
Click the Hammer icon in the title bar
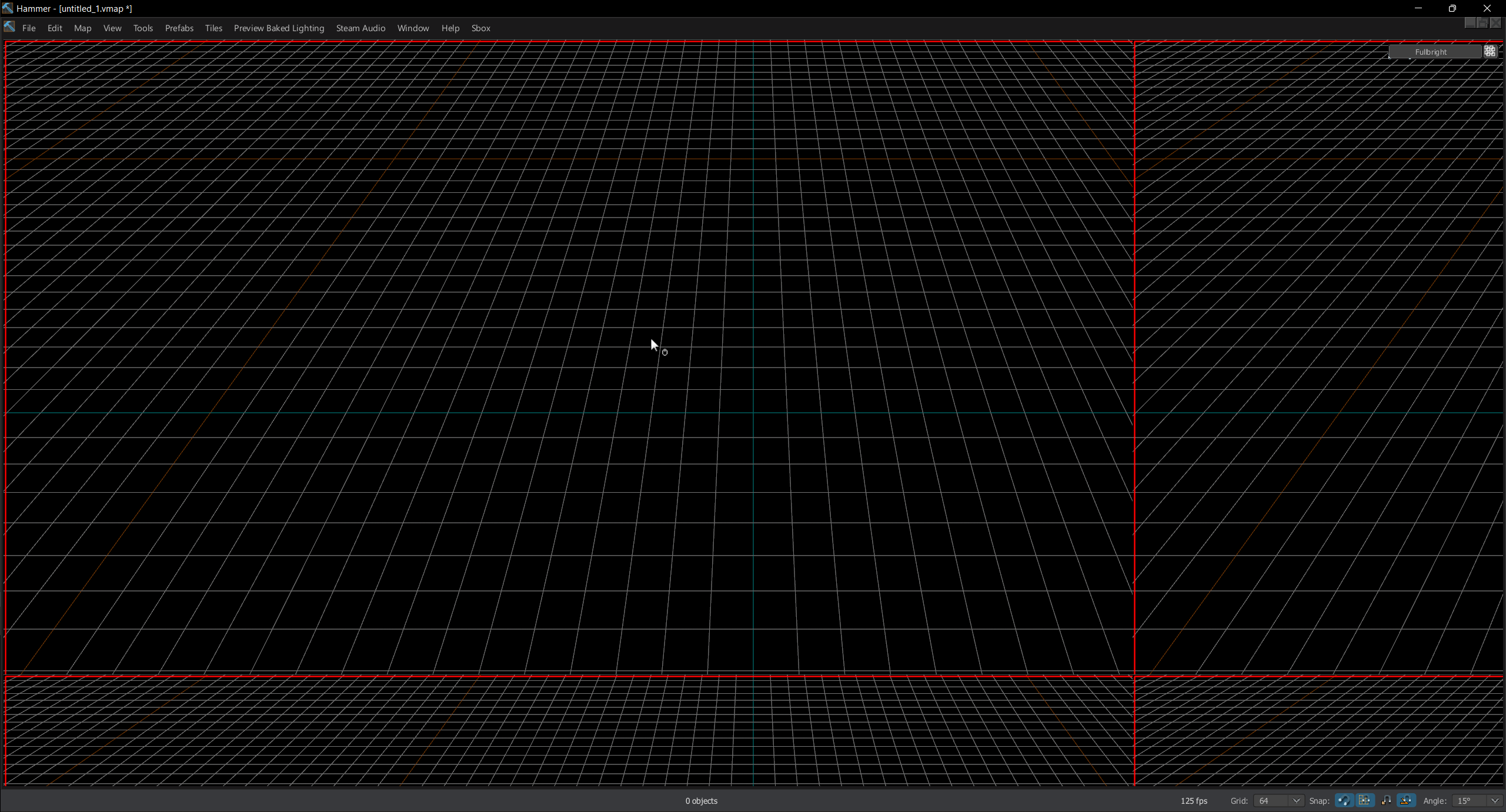7,8
